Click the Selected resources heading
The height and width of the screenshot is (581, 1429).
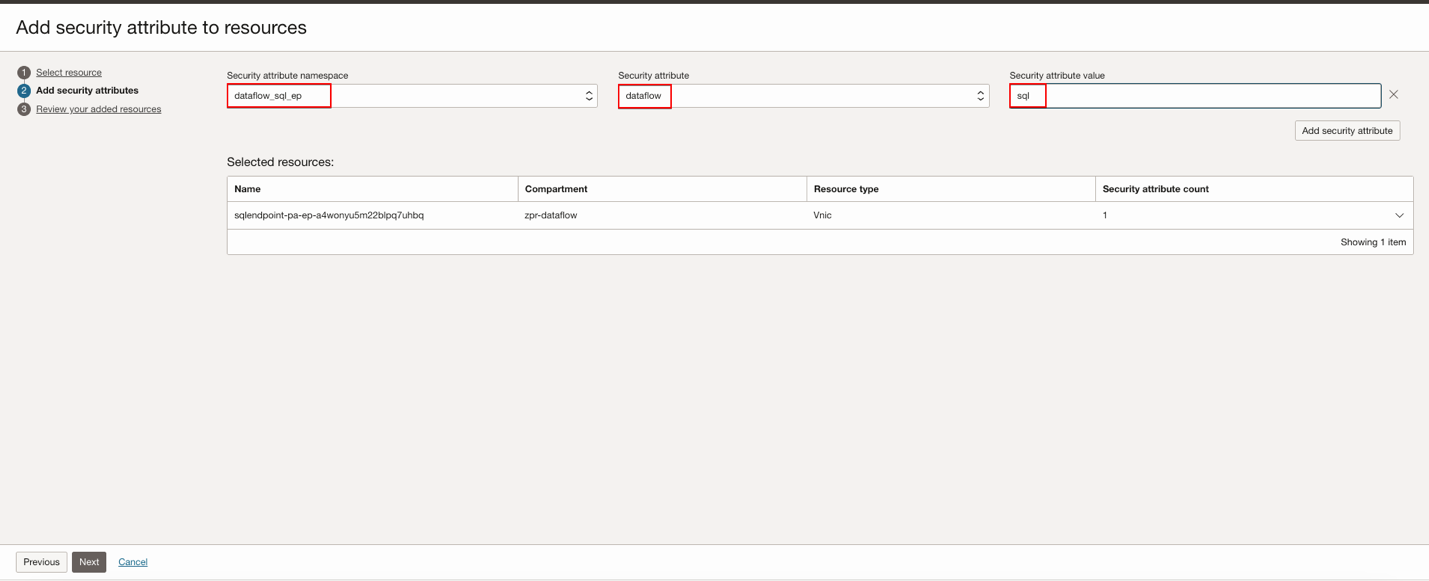pyautogui.click(x=280, y=162)
